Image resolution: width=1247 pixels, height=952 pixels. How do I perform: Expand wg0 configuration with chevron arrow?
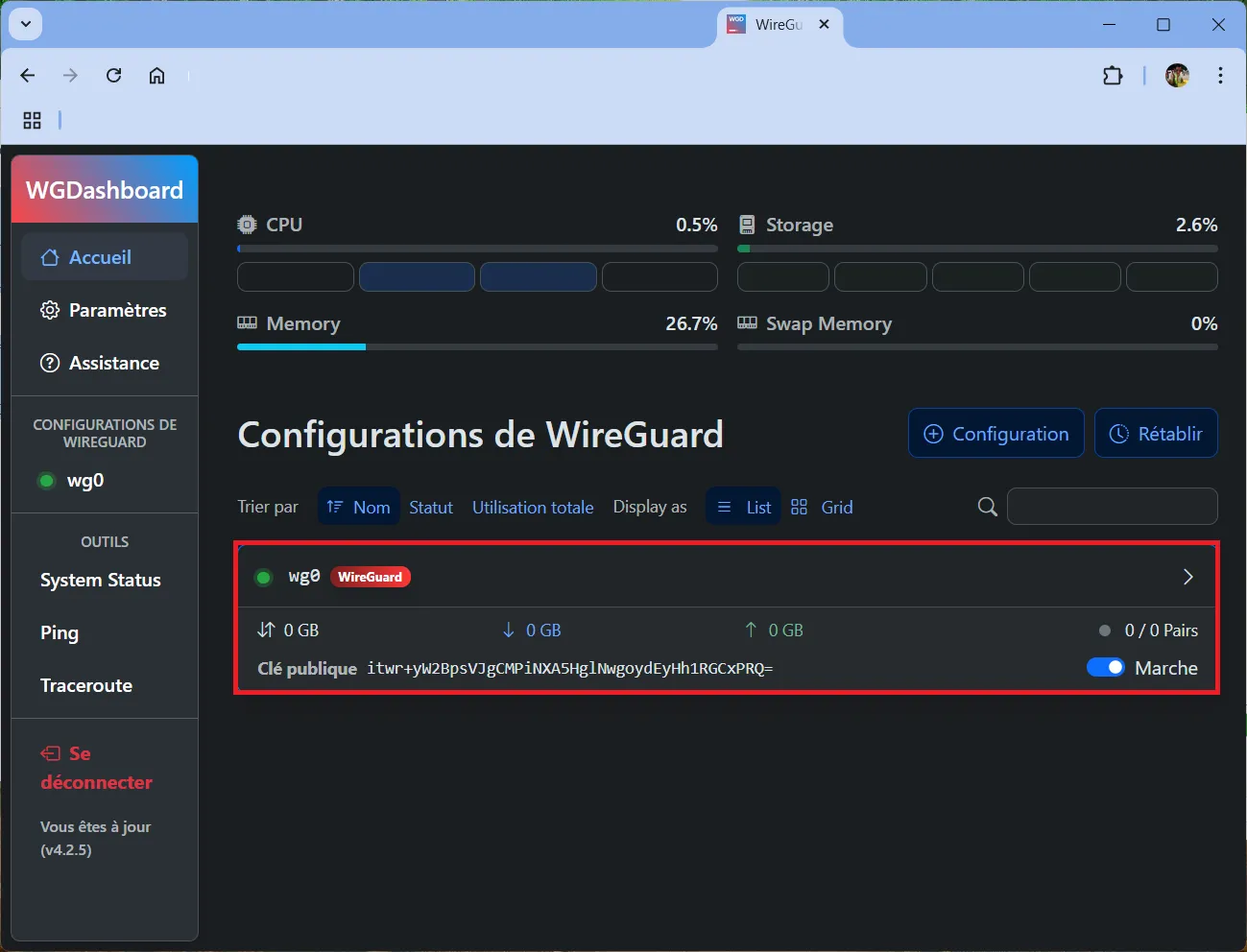tap(1187, 577)
